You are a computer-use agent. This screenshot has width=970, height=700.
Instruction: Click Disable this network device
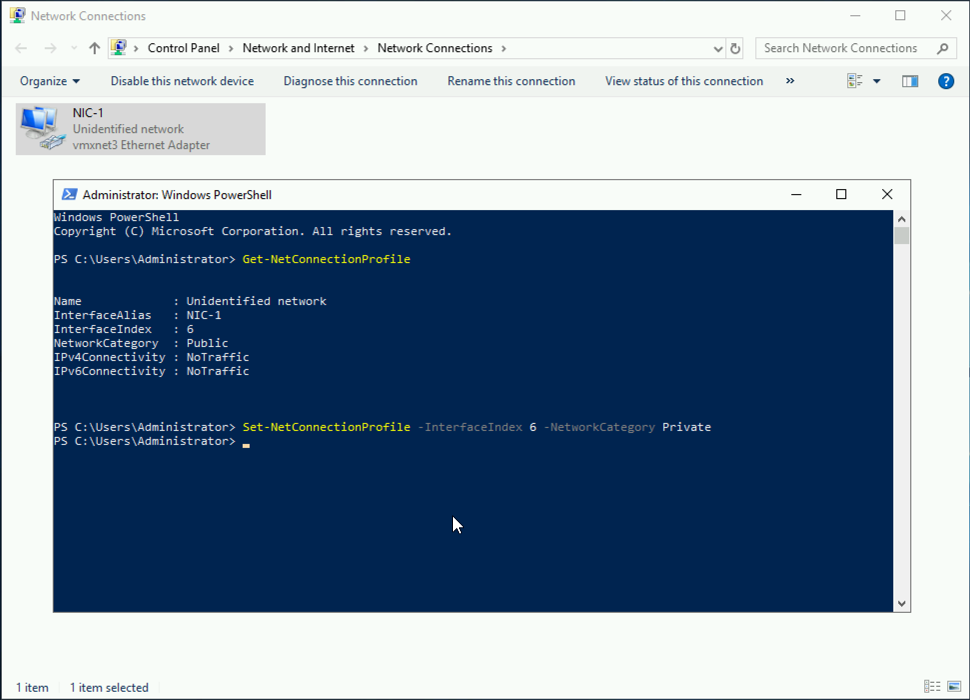(x=182, y=81)
